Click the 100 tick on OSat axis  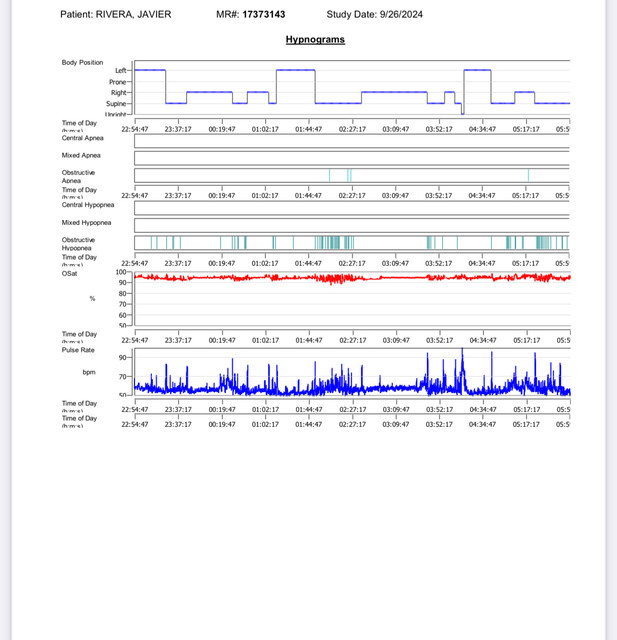(x=121, y=272)
